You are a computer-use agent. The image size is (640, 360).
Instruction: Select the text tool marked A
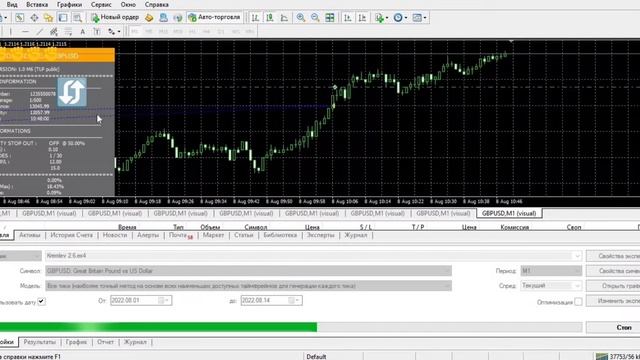point(82,31)
